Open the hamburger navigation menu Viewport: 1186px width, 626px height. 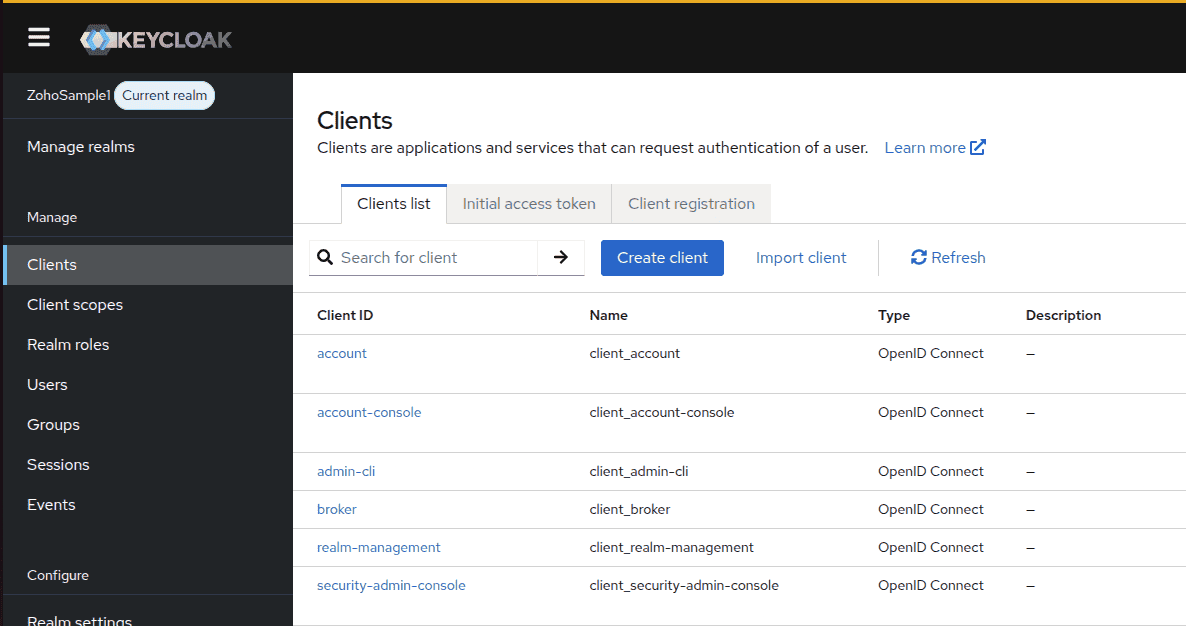tap(39, 38)
